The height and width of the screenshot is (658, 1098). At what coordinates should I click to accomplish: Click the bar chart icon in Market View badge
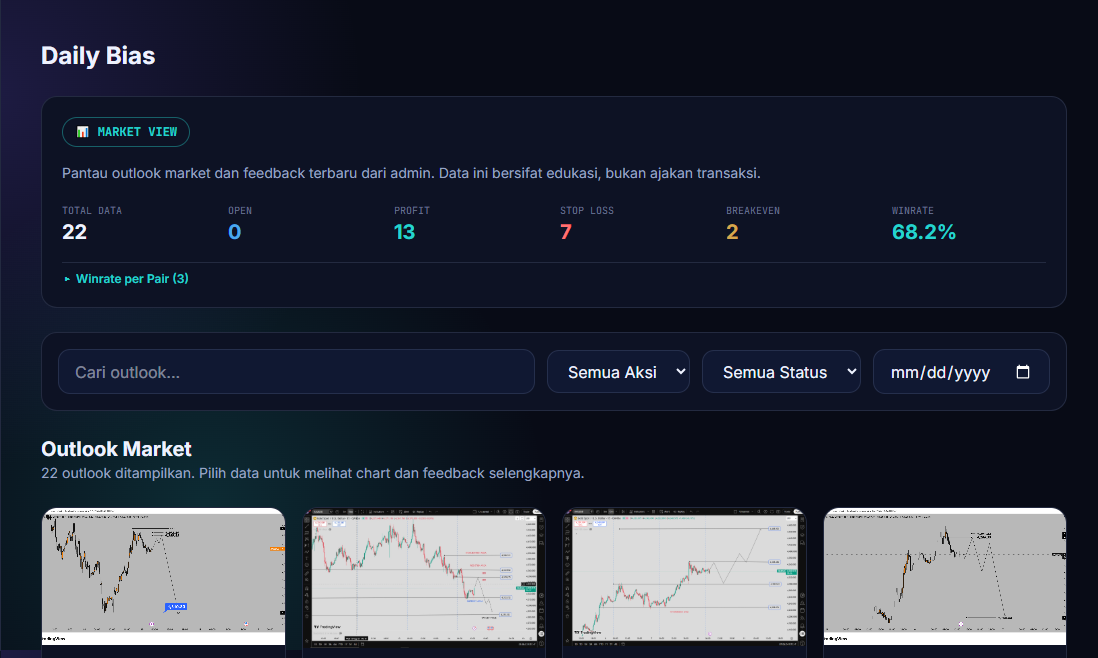[83, 132]
